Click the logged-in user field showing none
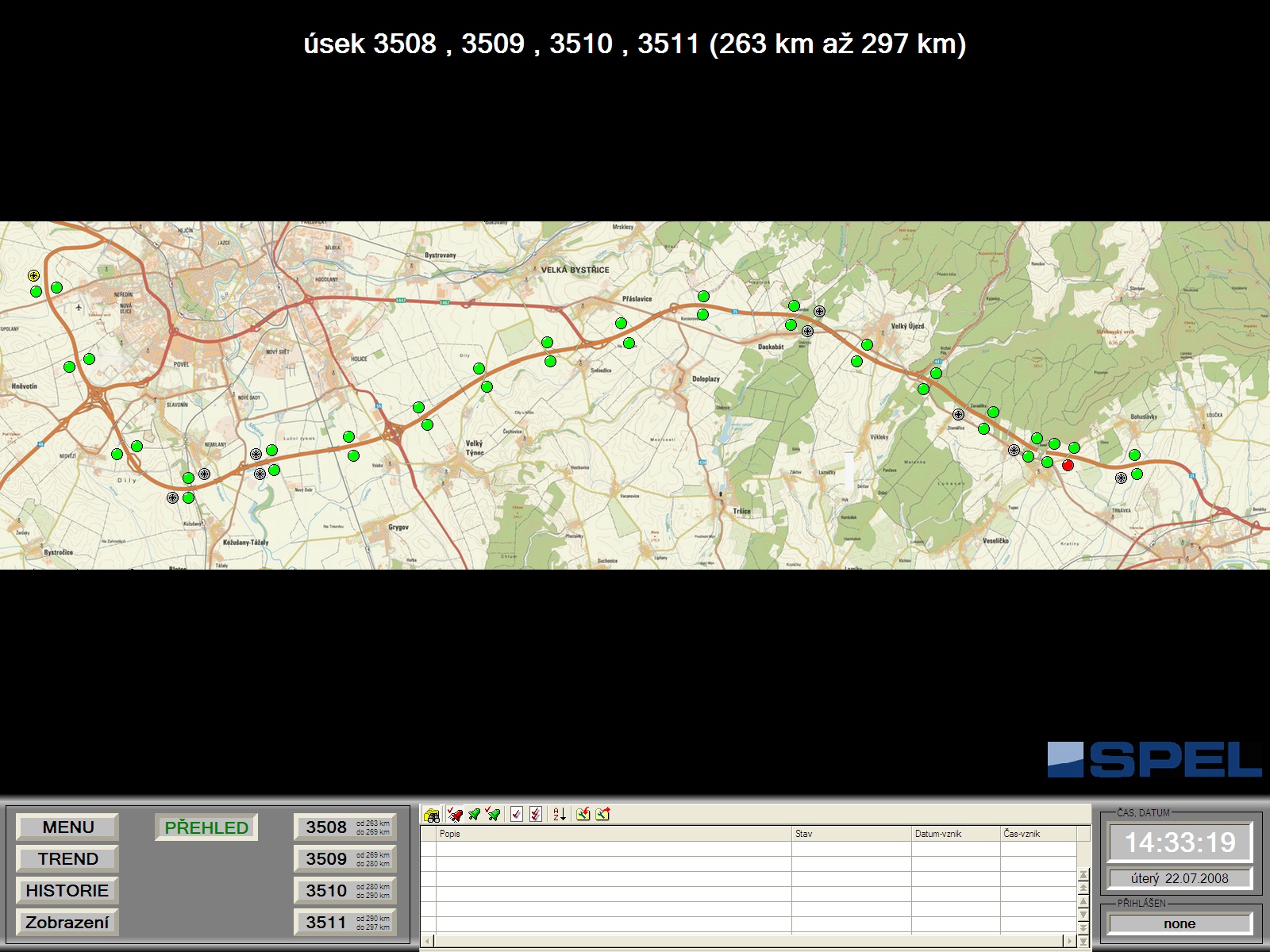The width and height of the screenshot is (1270, 952). (x=1180, y=924)
